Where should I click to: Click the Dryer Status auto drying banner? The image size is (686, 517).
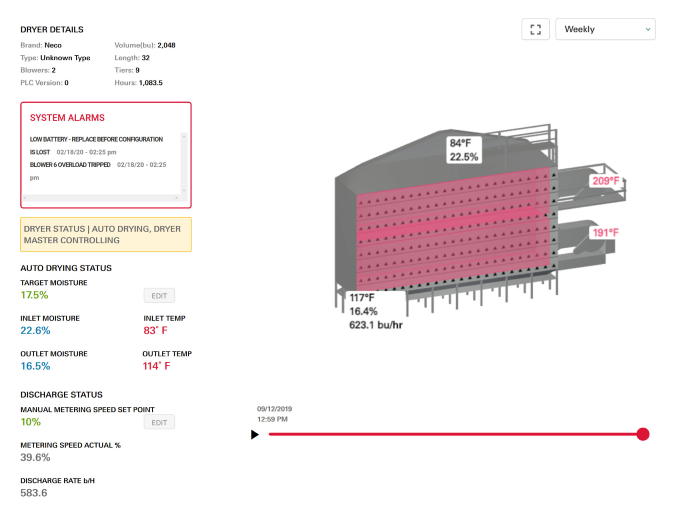(106, 234)
